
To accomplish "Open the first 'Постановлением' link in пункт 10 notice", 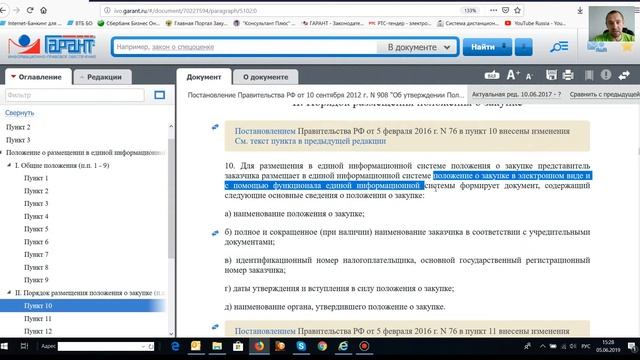I will 264,131.
